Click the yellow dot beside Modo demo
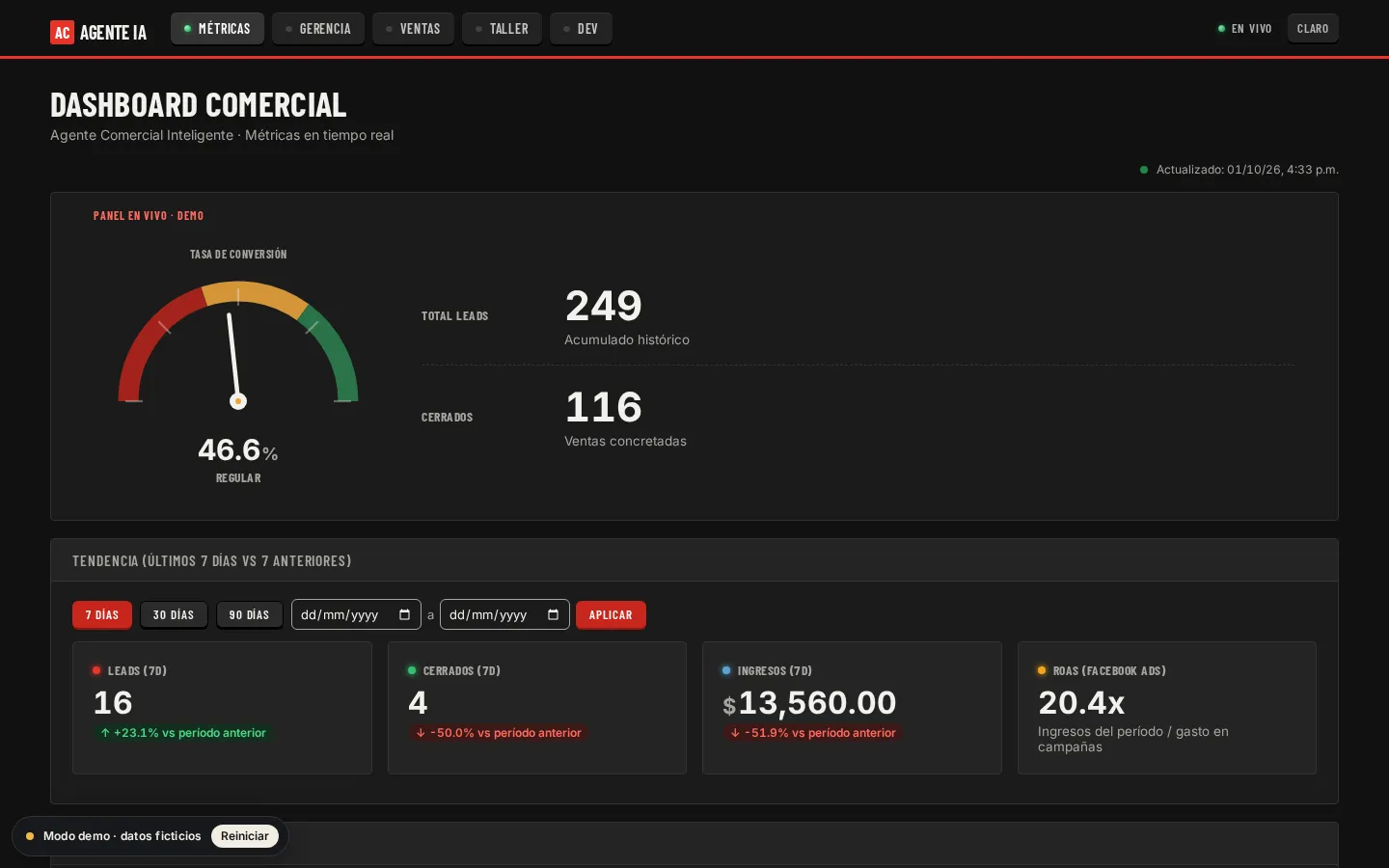This screenshot has height=868, width=1389. (30, 836)
